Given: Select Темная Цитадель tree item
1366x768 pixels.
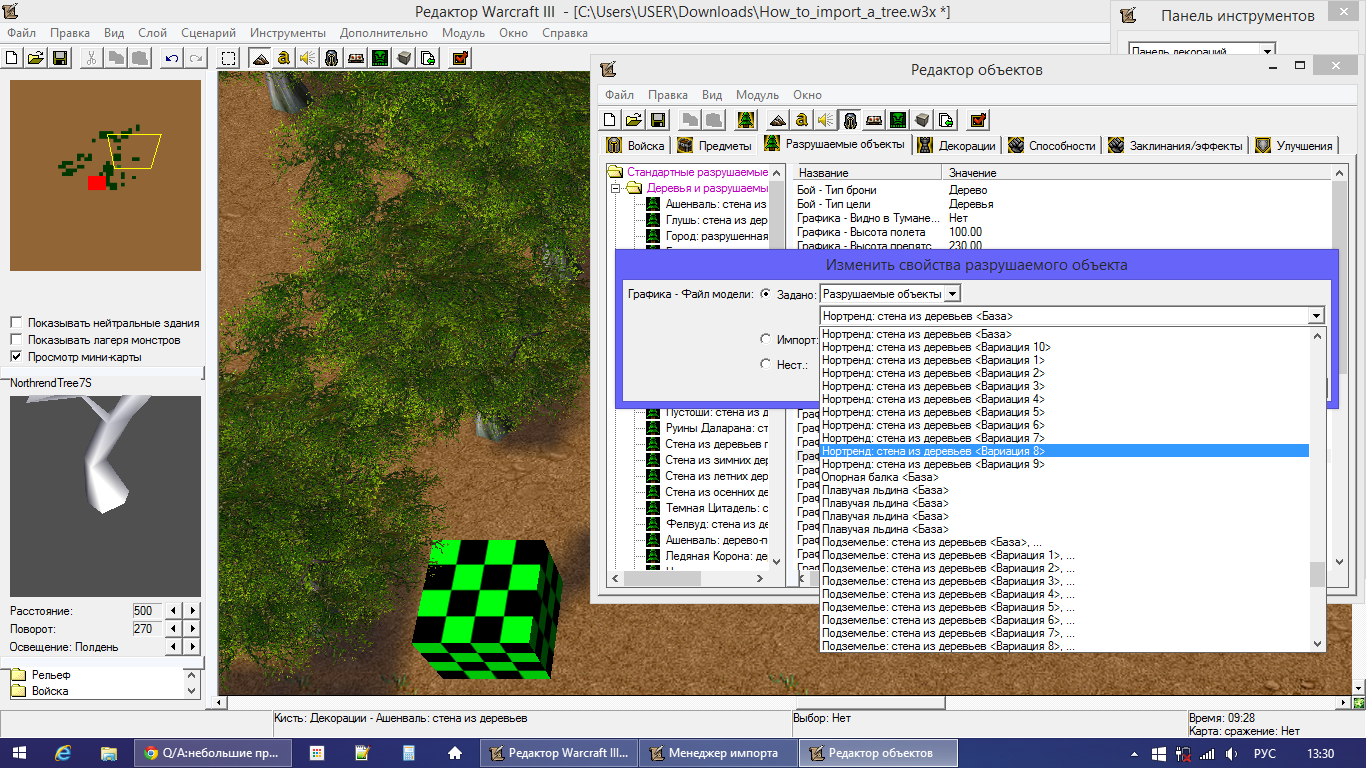Looking at the screenshot, I should pos(716,508).
